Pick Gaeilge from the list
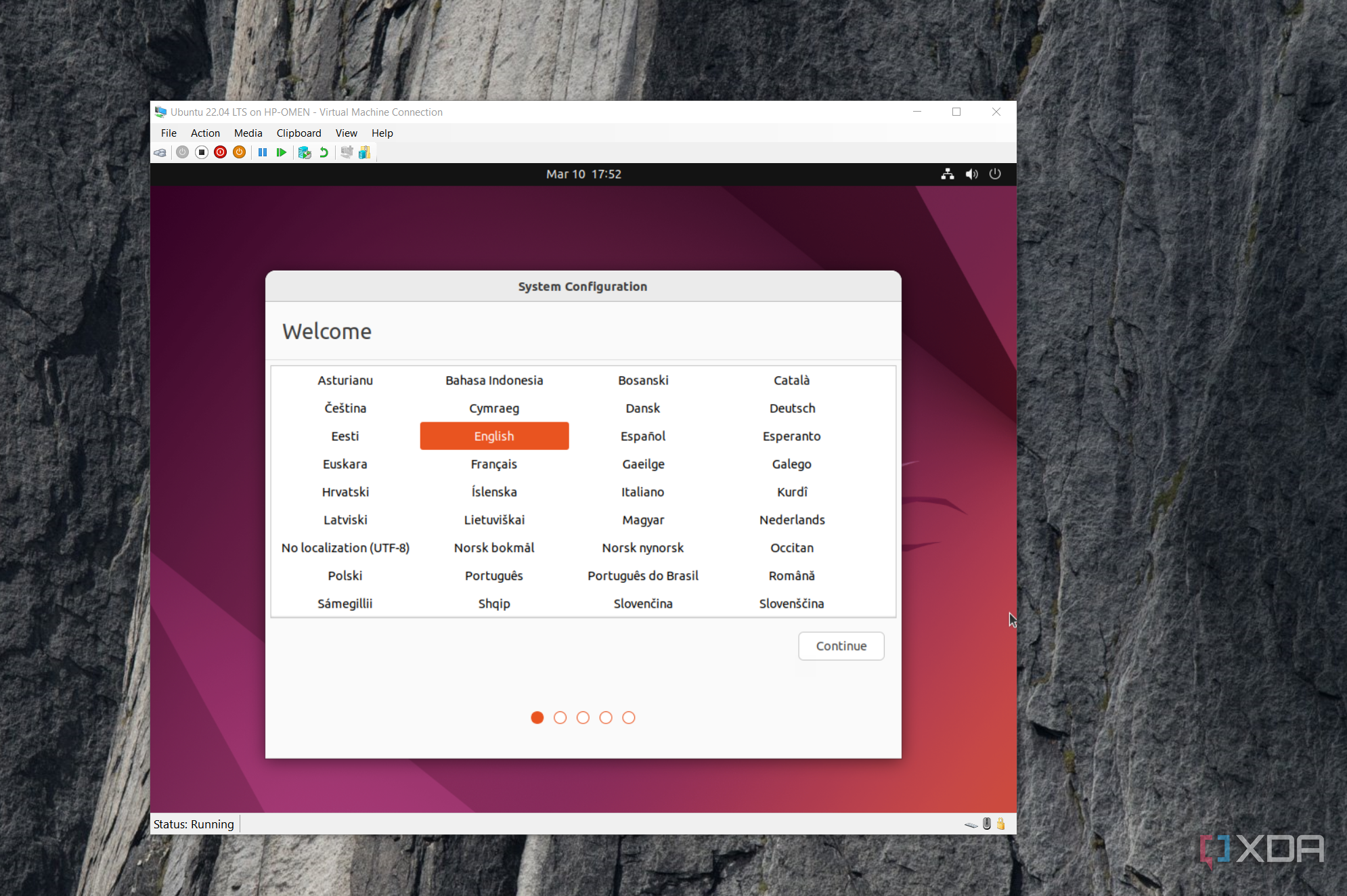The image size is (1347, 896). 643,464
